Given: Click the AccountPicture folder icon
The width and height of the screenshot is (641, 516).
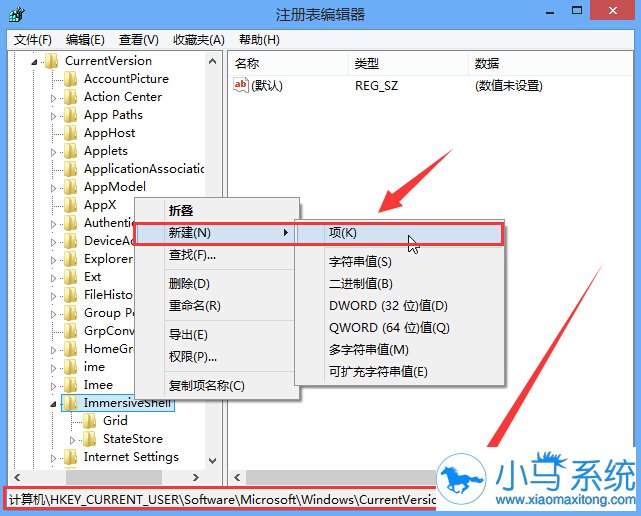Looking at the screenshot, I should [x=70, y=79].
